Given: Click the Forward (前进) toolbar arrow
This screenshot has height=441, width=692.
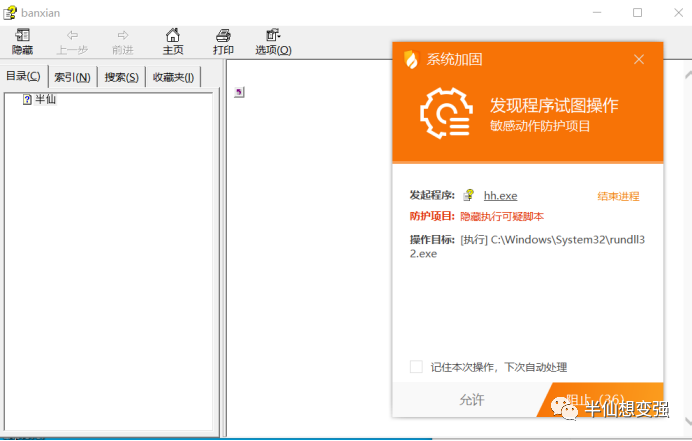Looking at the screenshot, I should coord(123,42).
